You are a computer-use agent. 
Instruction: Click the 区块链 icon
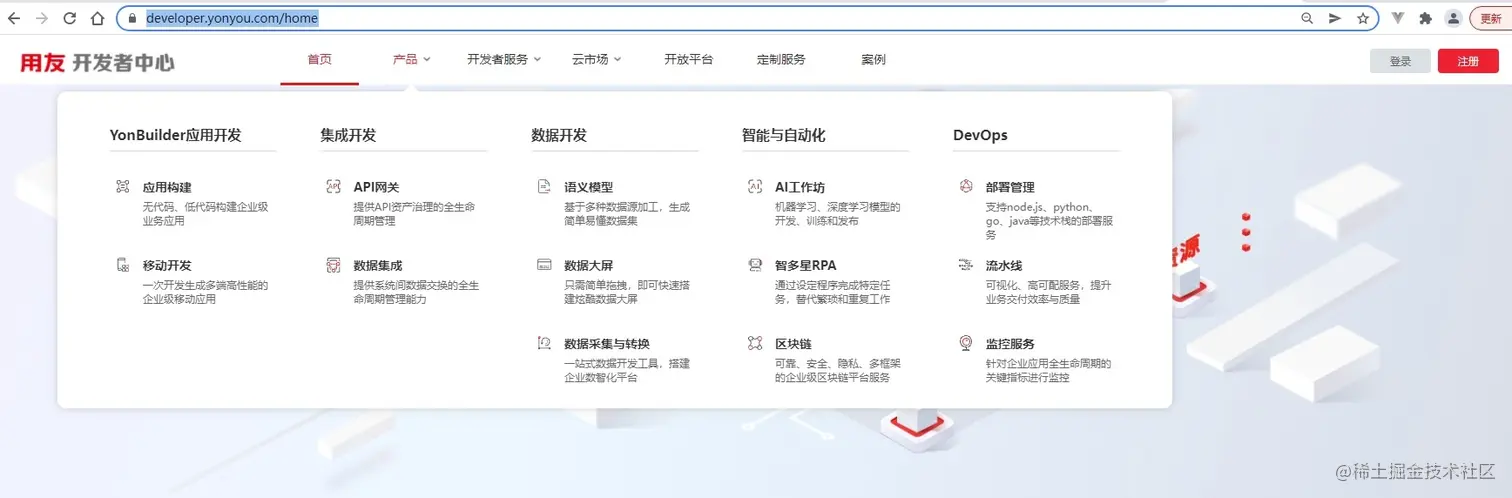coord(756,343)
